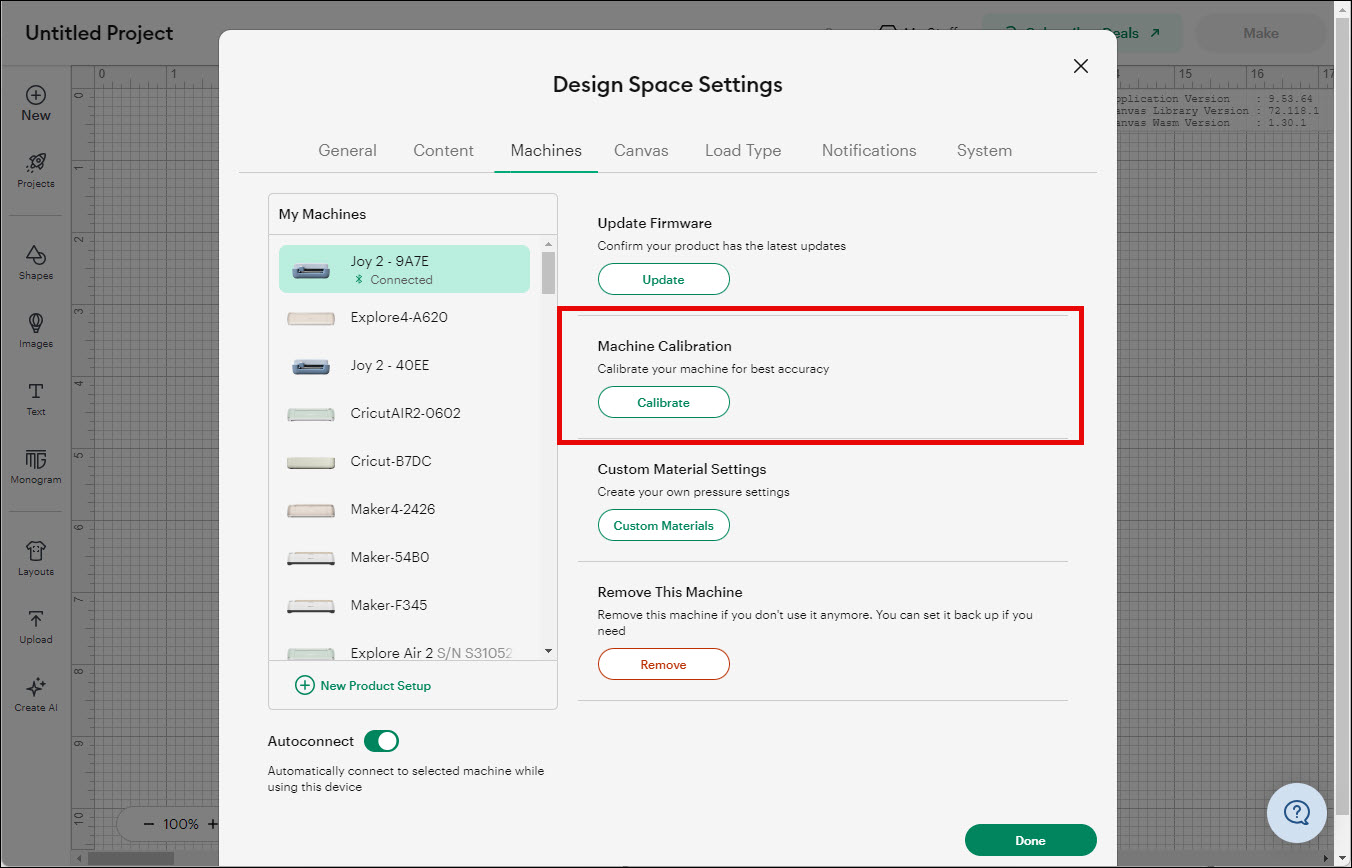Switch to the Canvas settings tab
1352x868 pixels.
coord(641,150)
